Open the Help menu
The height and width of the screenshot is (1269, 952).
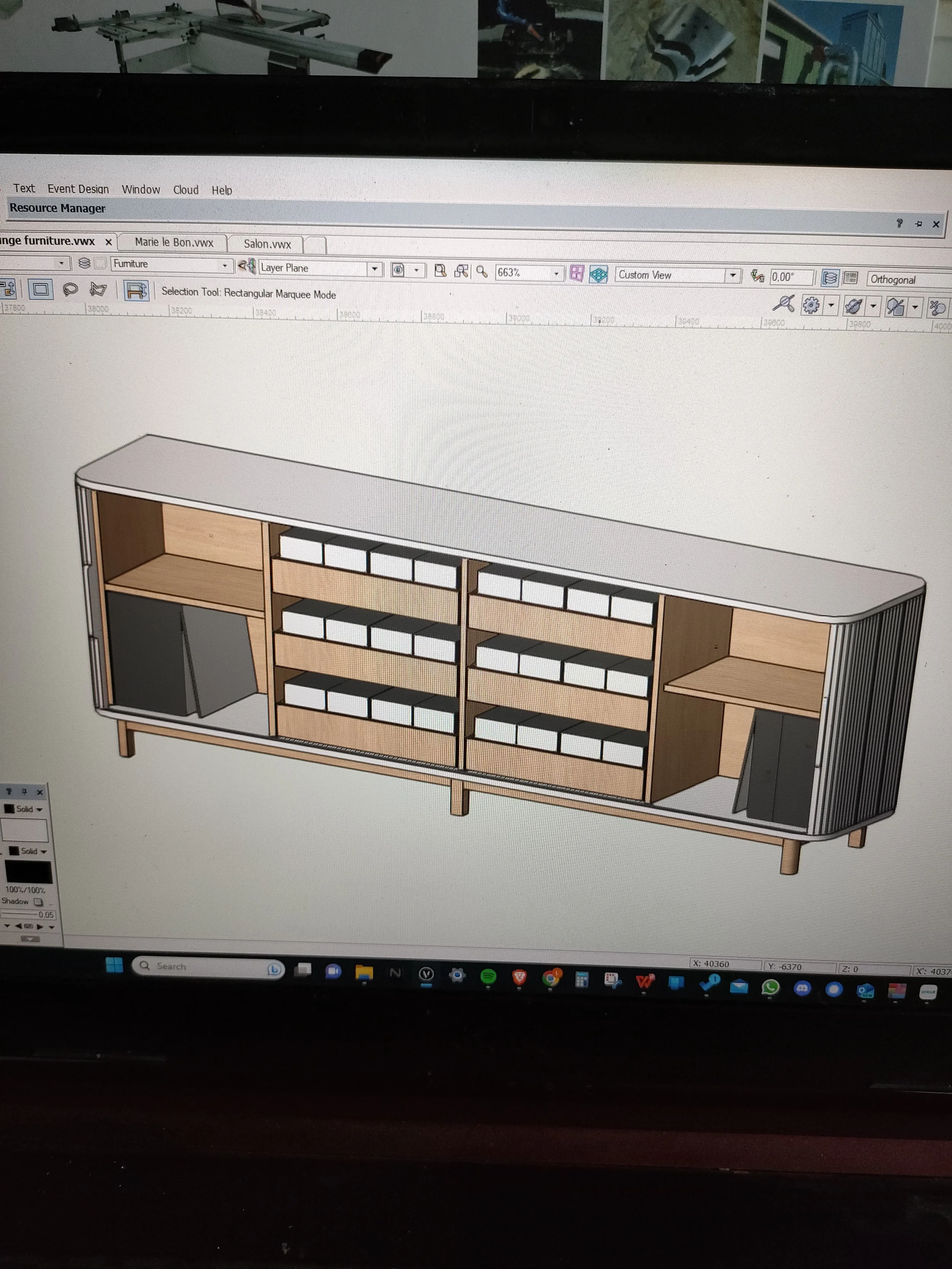tap(222, 190)
